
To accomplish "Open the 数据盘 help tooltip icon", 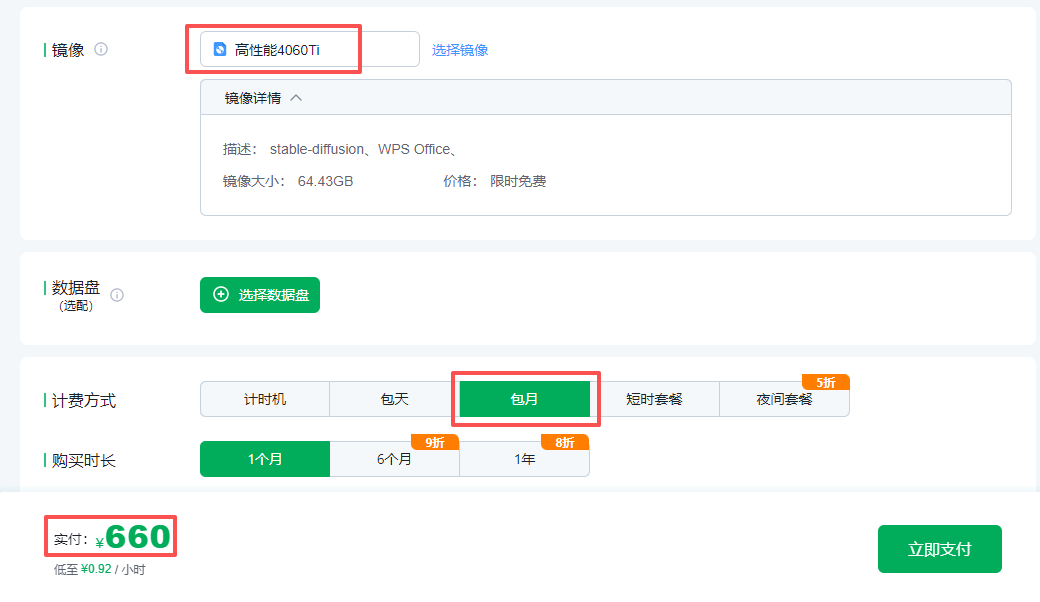I will 117,295.
